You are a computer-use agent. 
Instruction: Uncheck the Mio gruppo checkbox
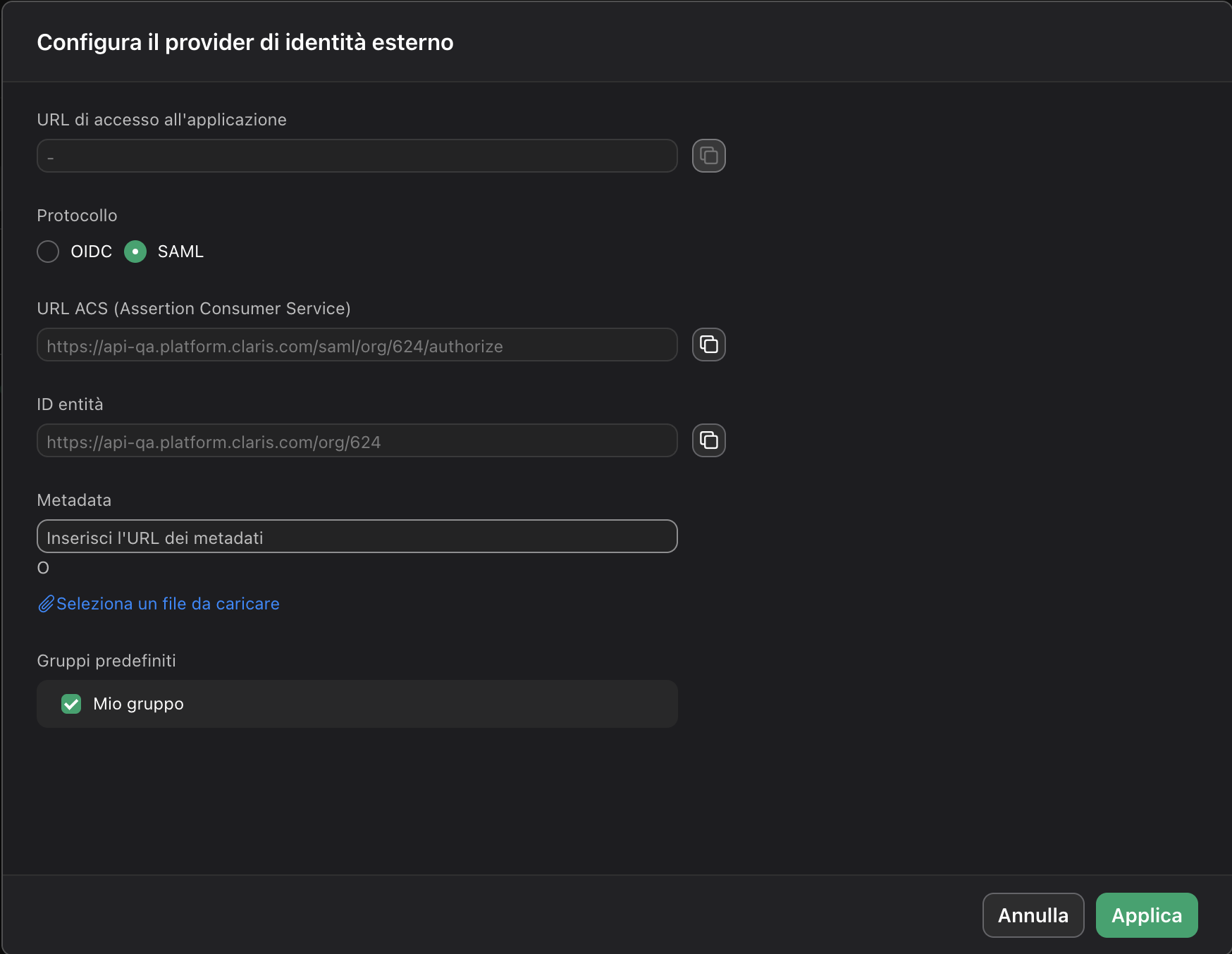point(71,703)
